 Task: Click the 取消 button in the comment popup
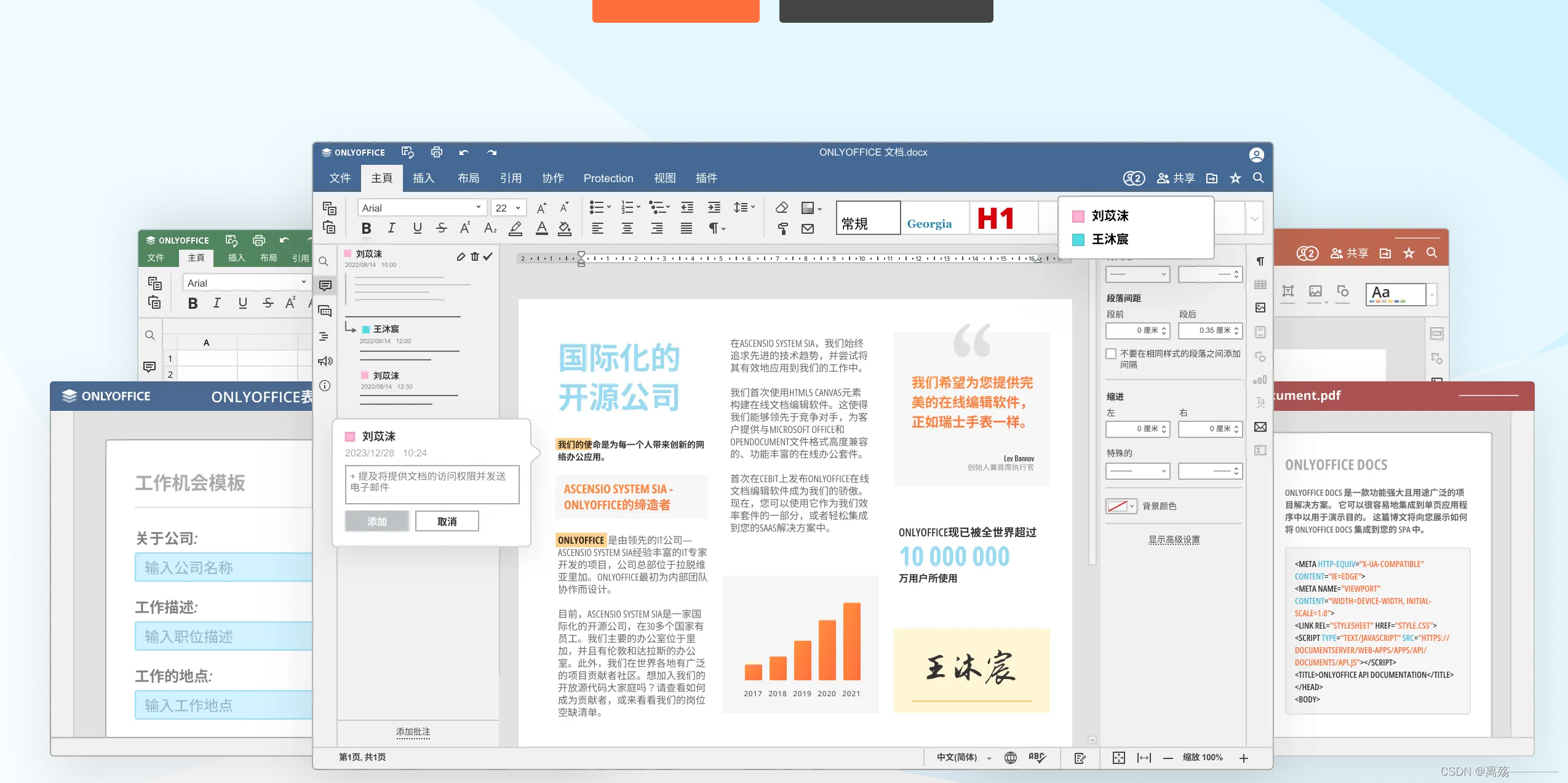447,522
